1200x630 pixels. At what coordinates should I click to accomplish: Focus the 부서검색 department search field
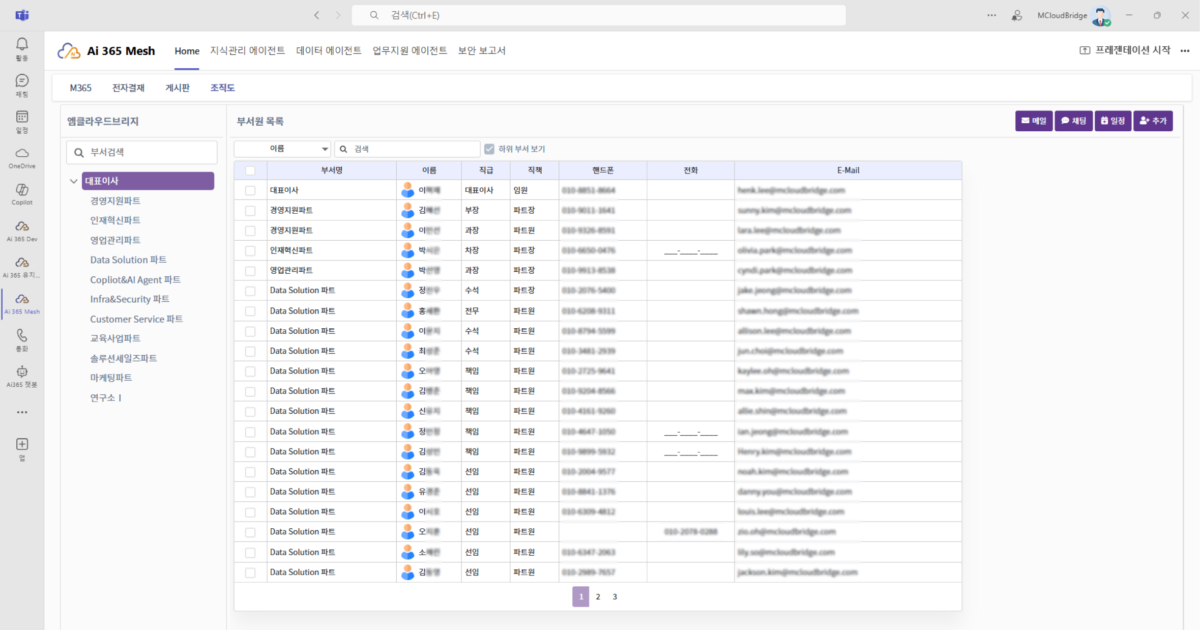click(141, 152)
